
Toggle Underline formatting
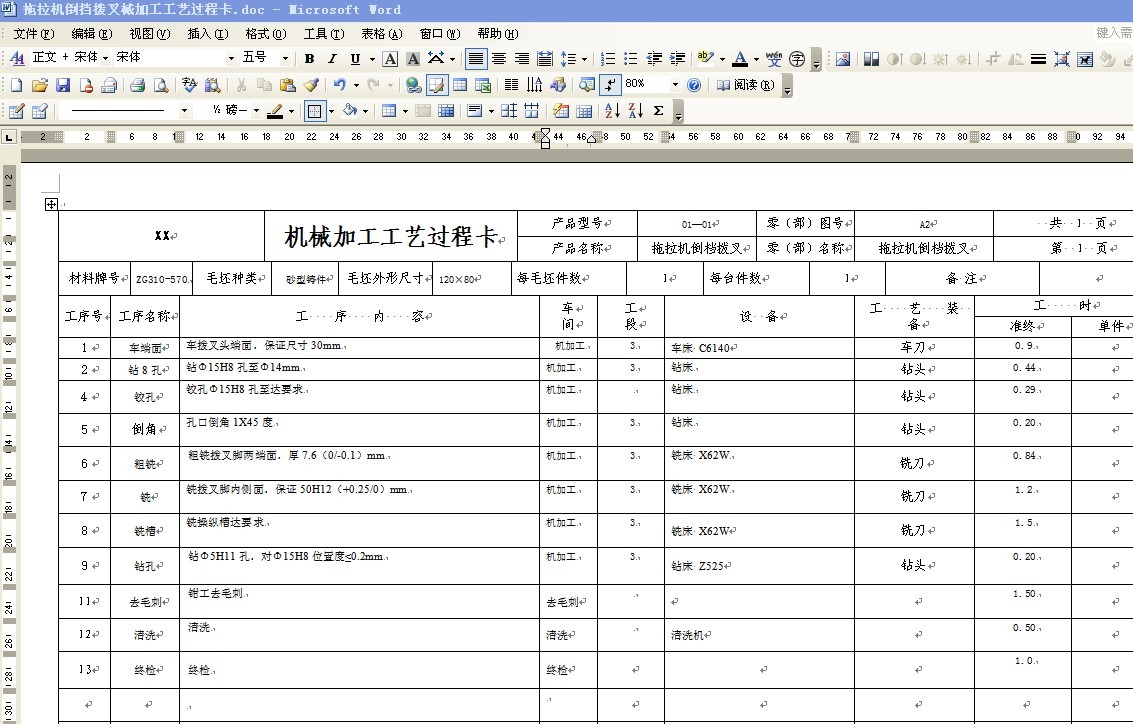tap(355, 59)
